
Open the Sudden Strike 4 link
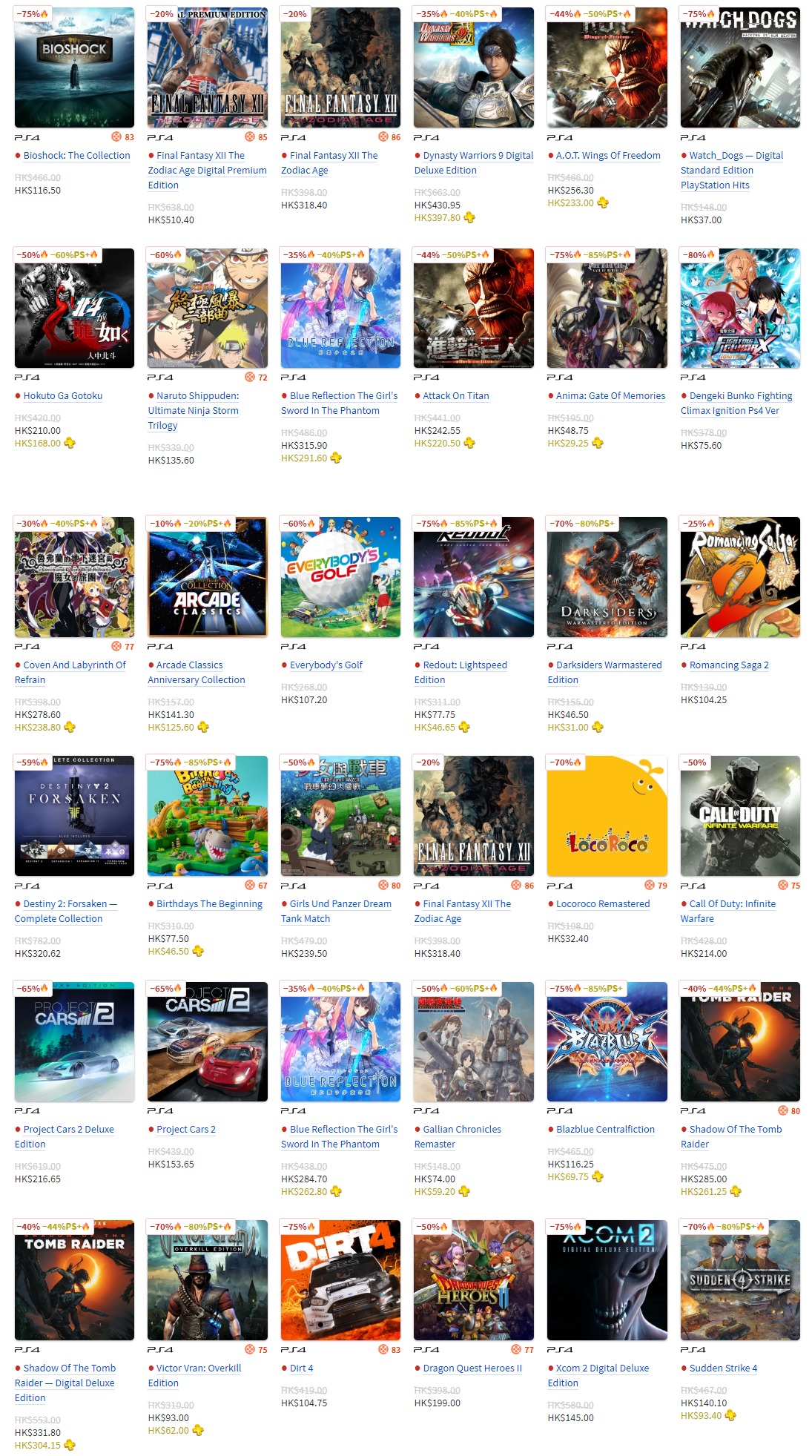(x=723, y=1368)
